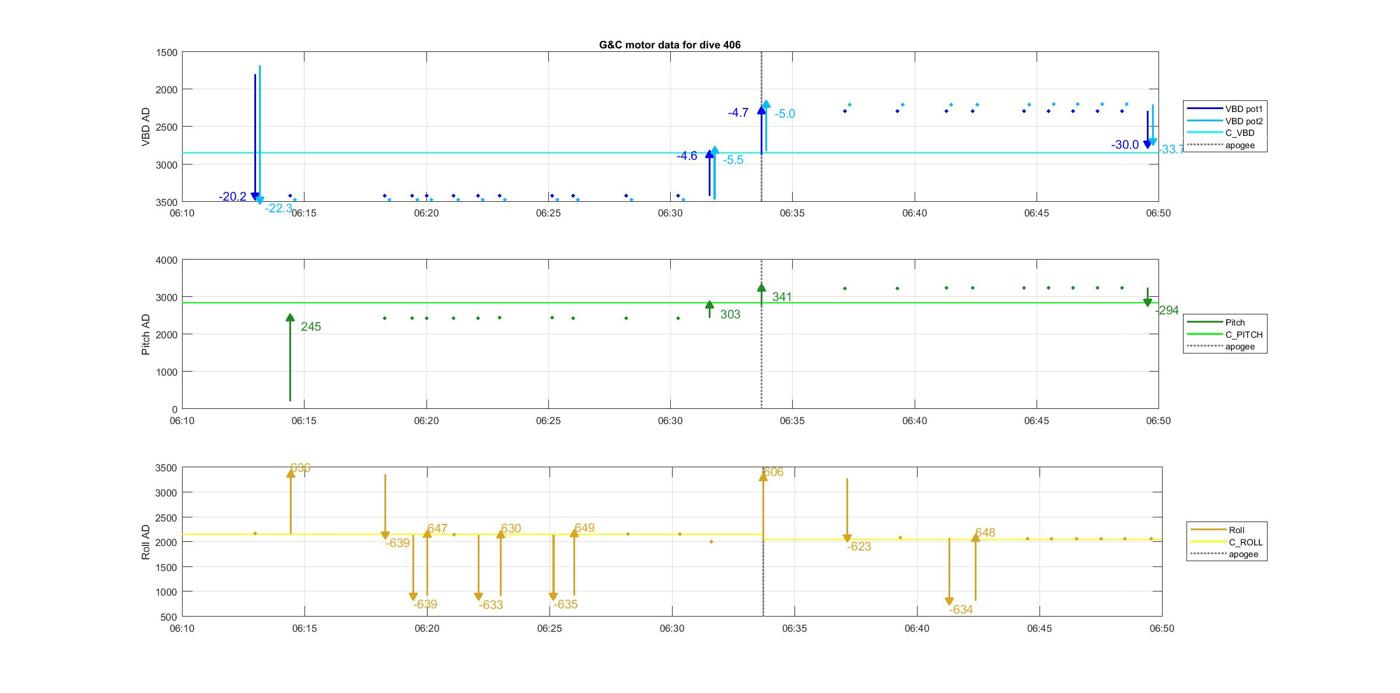Click the '-634' roll data label
Viewport: 1400px width, 693px height.
(961, 610)
